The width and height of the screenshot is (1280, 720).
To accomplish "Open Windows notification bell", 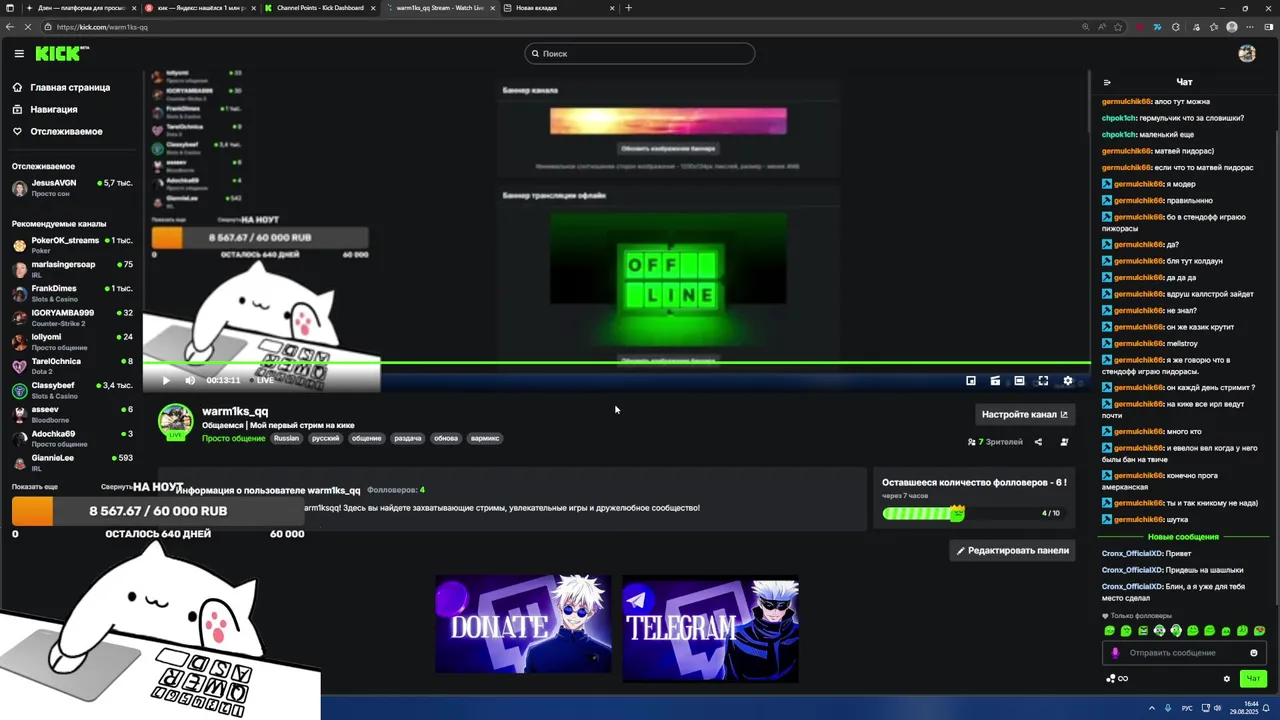I will point(1266,708).
